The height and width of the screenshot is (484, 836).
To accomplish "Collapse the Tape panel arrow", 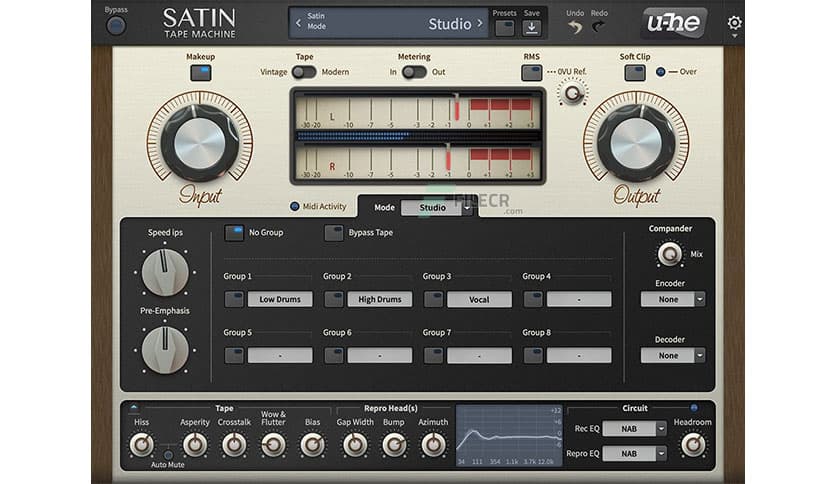I will point(134,408).
